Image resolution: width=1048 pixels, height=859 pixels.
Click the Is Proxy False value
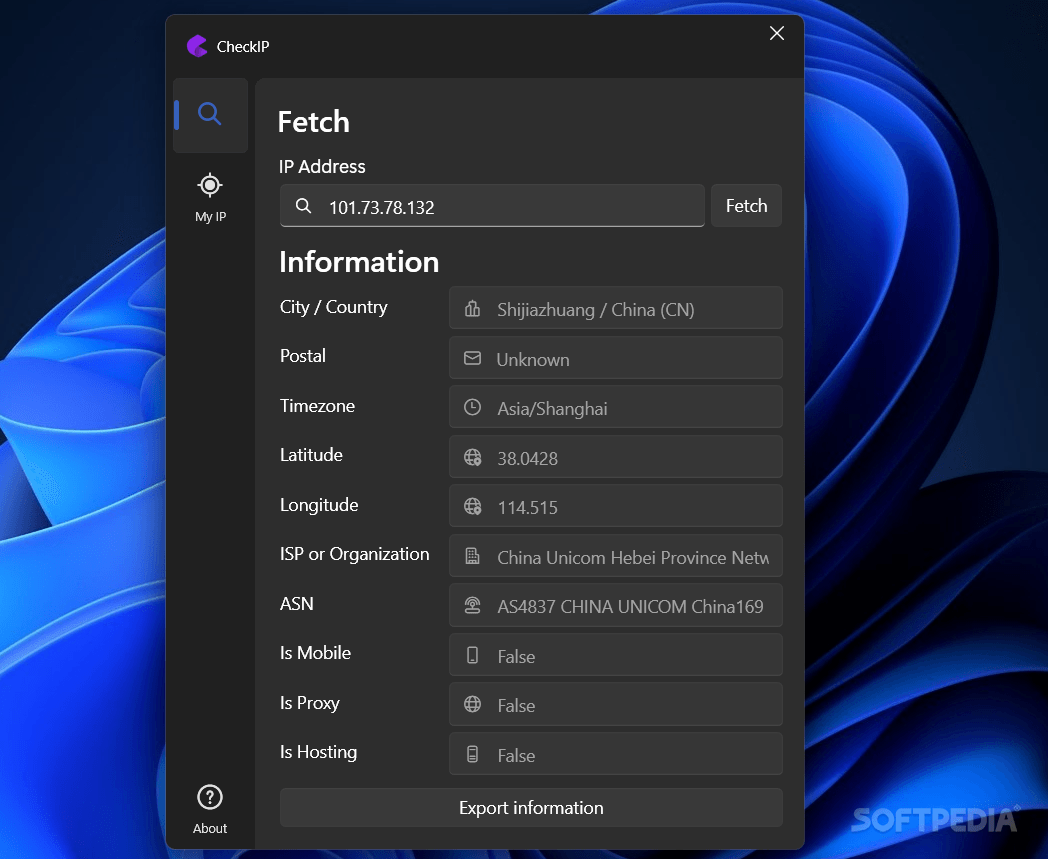516,705
